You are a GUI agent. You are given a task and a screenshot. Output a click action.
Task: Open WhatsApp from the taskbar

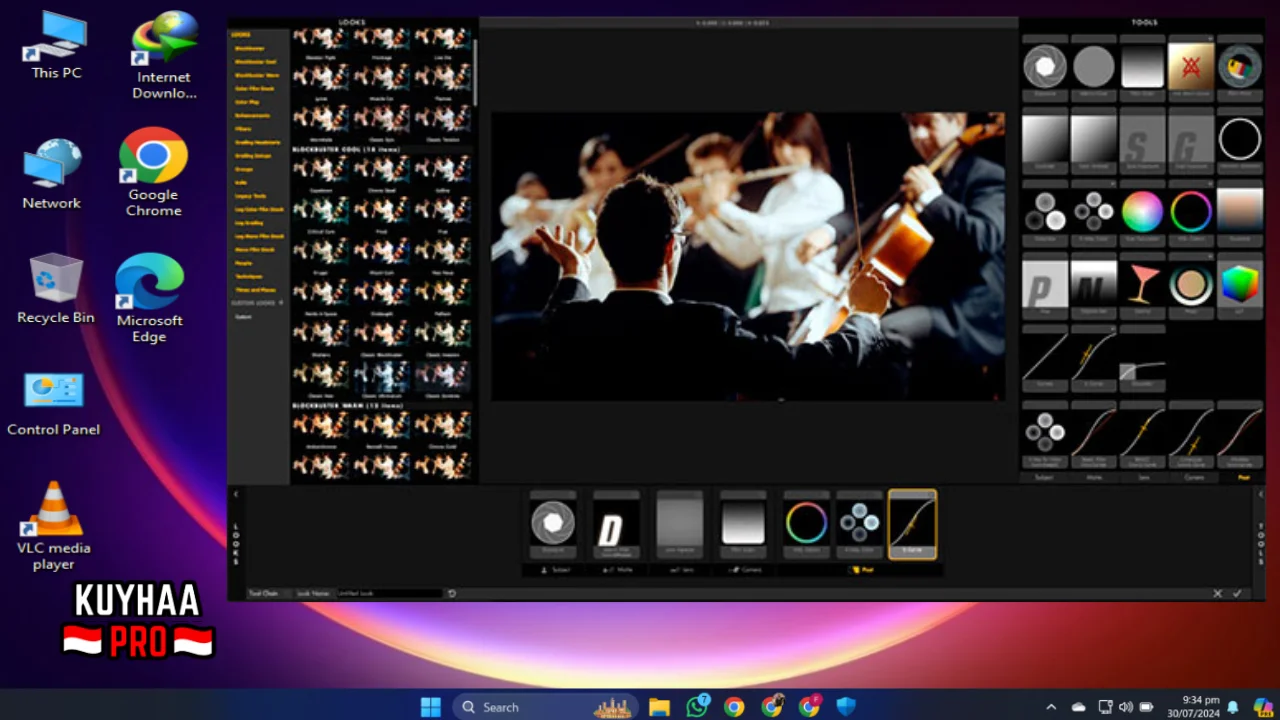(697, 707)
